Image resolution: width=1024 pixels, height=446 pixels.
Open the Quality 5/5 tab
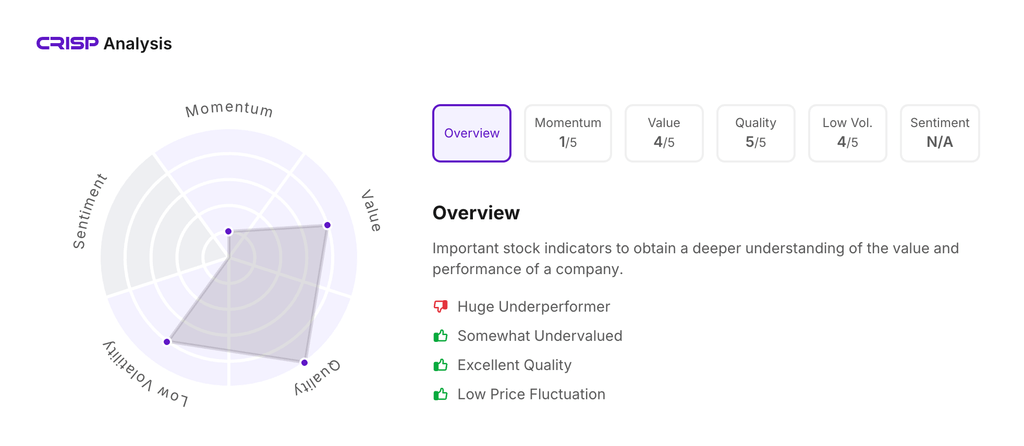click(x=756, y=133)
